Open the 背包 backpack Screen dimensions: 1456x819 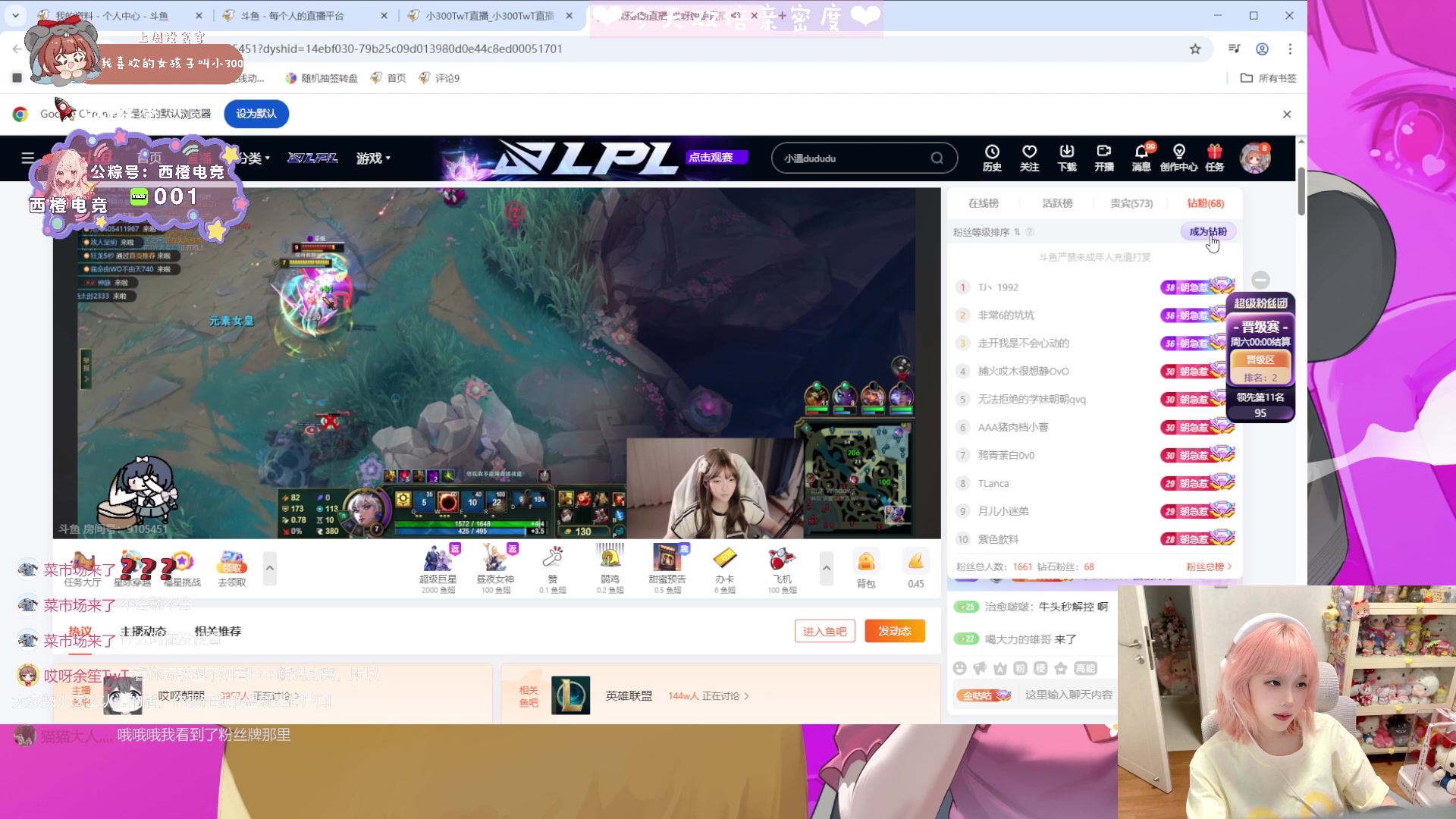pos(866,569)
